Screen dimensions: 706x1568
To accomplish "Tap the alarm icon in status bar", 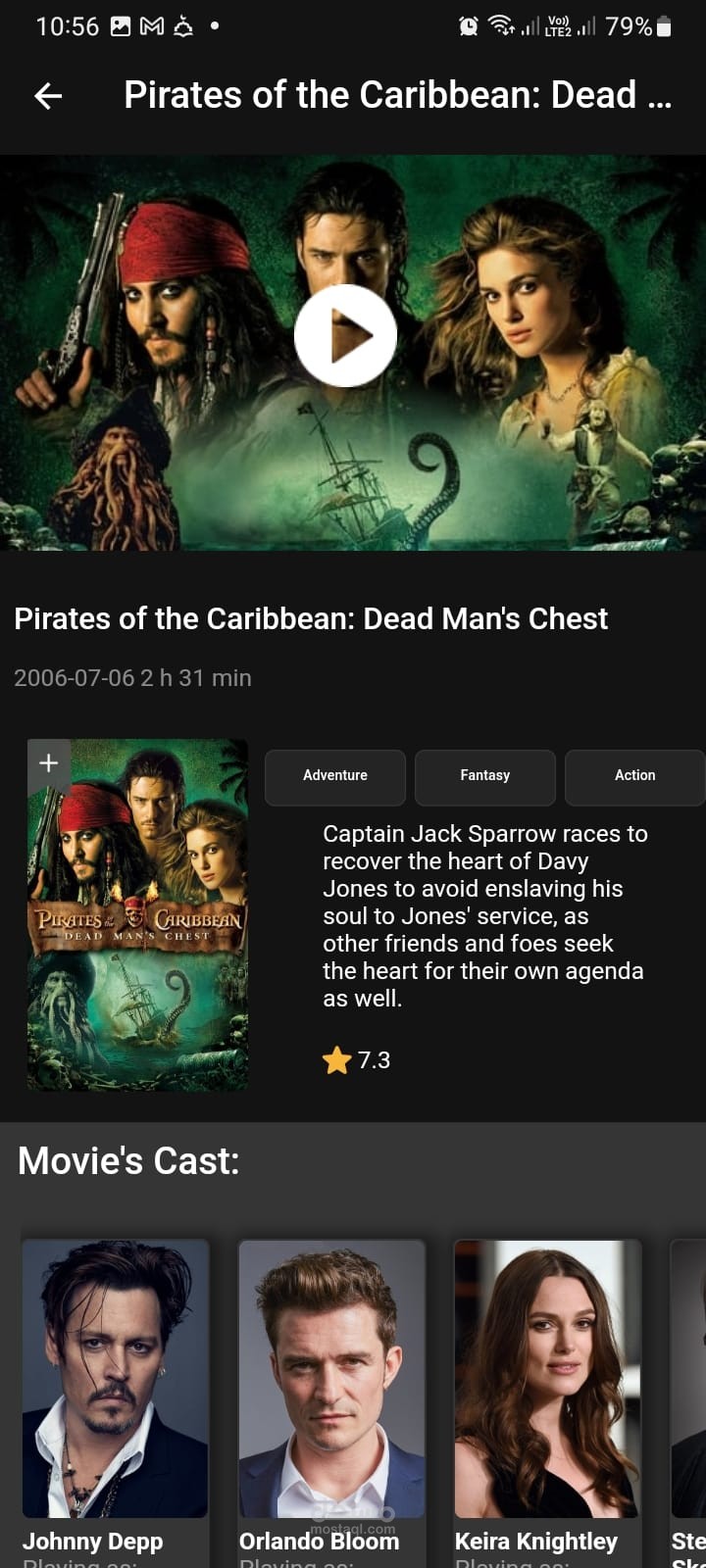I will (x=469, y=26).
